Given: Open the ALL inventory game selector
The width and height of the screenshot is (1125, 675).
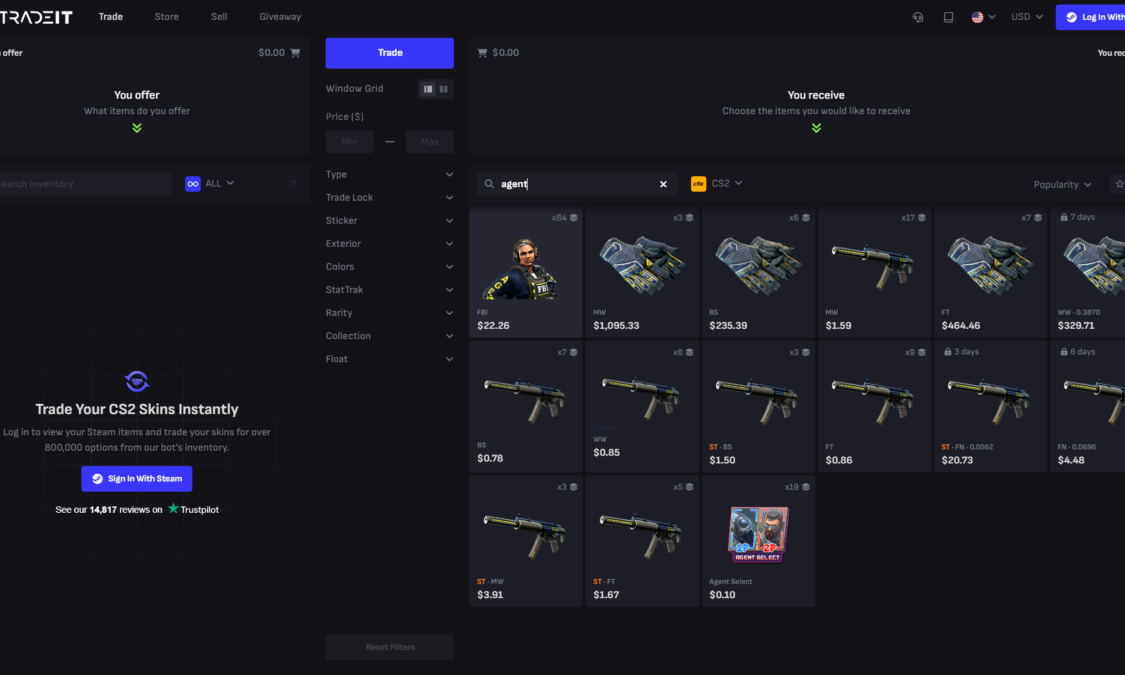Looking at the screenshot, I should [x=210, y=184].
